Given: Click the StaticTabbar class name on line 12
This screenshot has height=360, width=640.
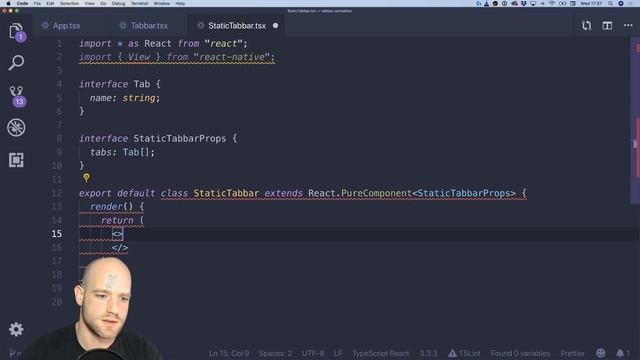Looking at the screenshot, I should (226, 193).
